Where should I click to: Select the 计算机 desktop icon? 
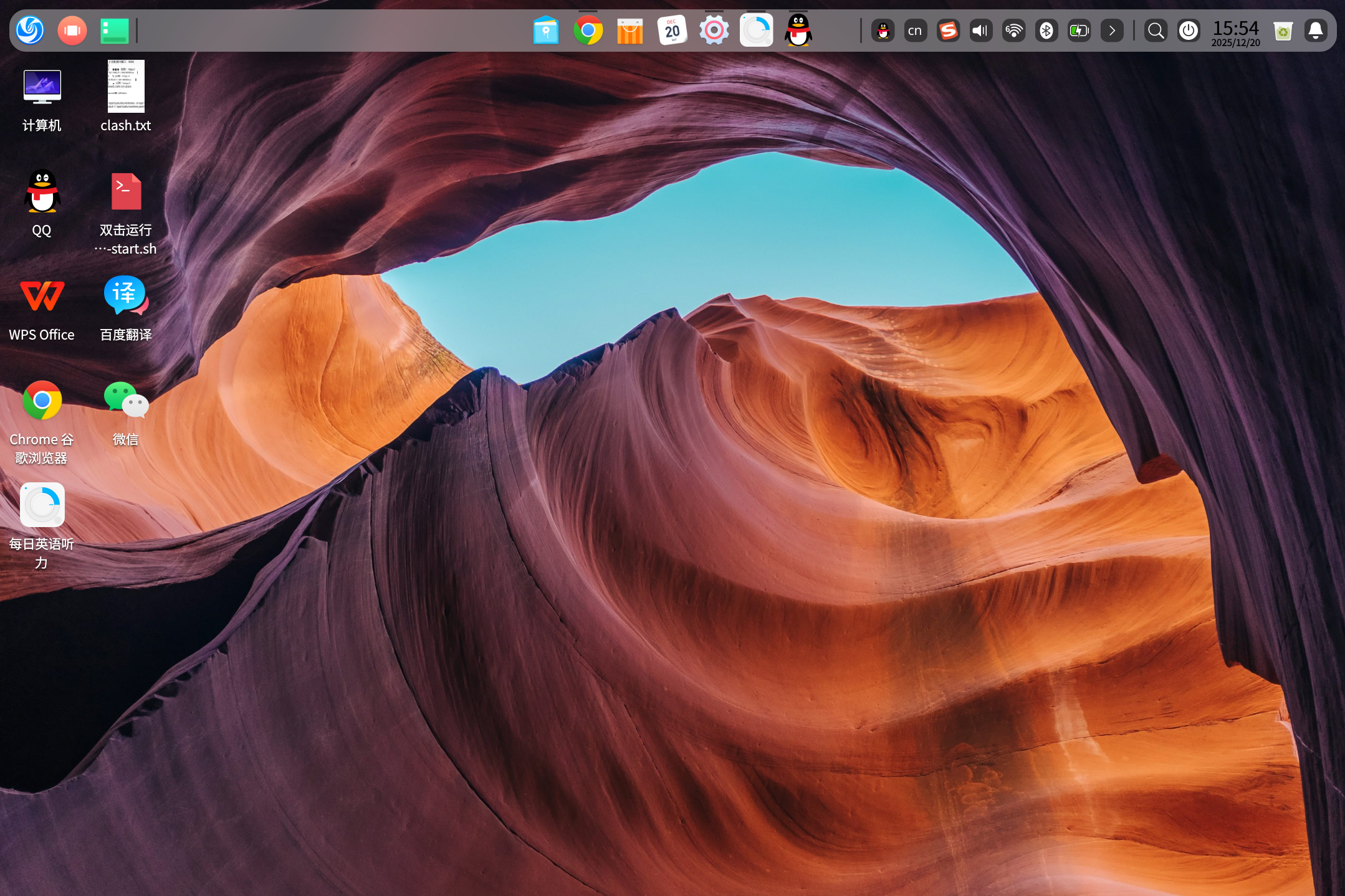click(x=42, y=100)
